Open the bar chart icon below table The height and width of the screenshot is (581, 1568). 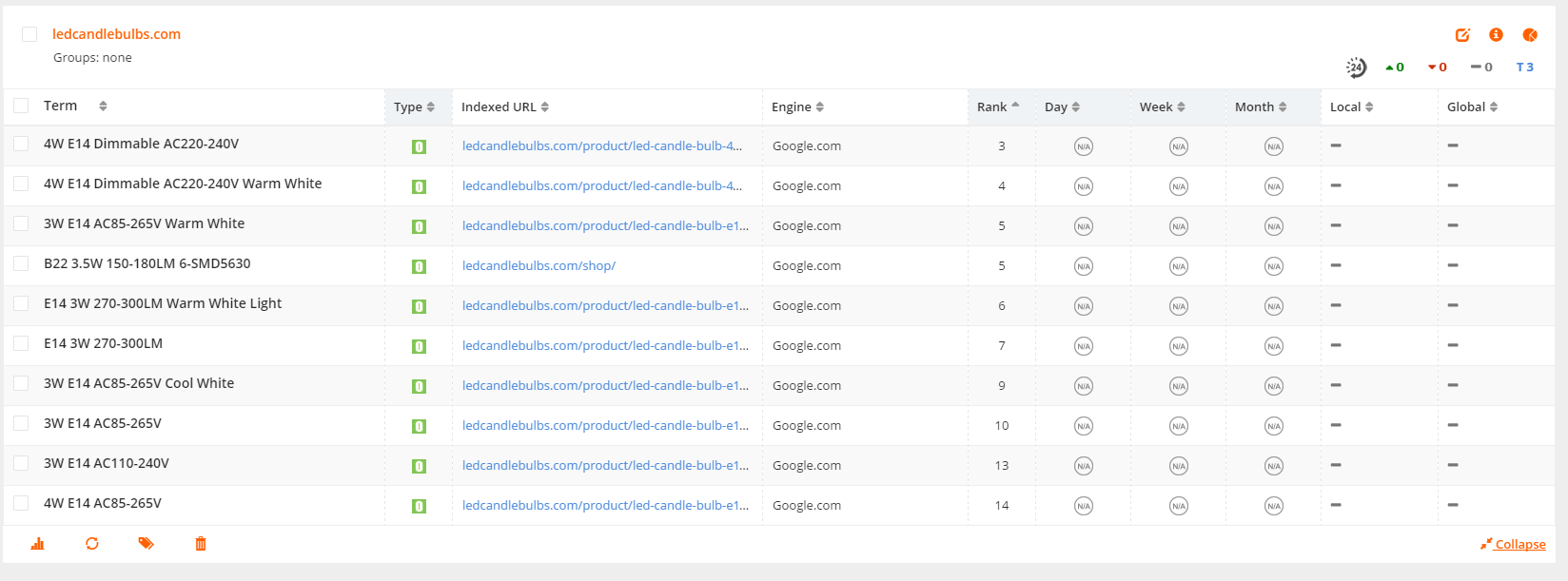38,544
